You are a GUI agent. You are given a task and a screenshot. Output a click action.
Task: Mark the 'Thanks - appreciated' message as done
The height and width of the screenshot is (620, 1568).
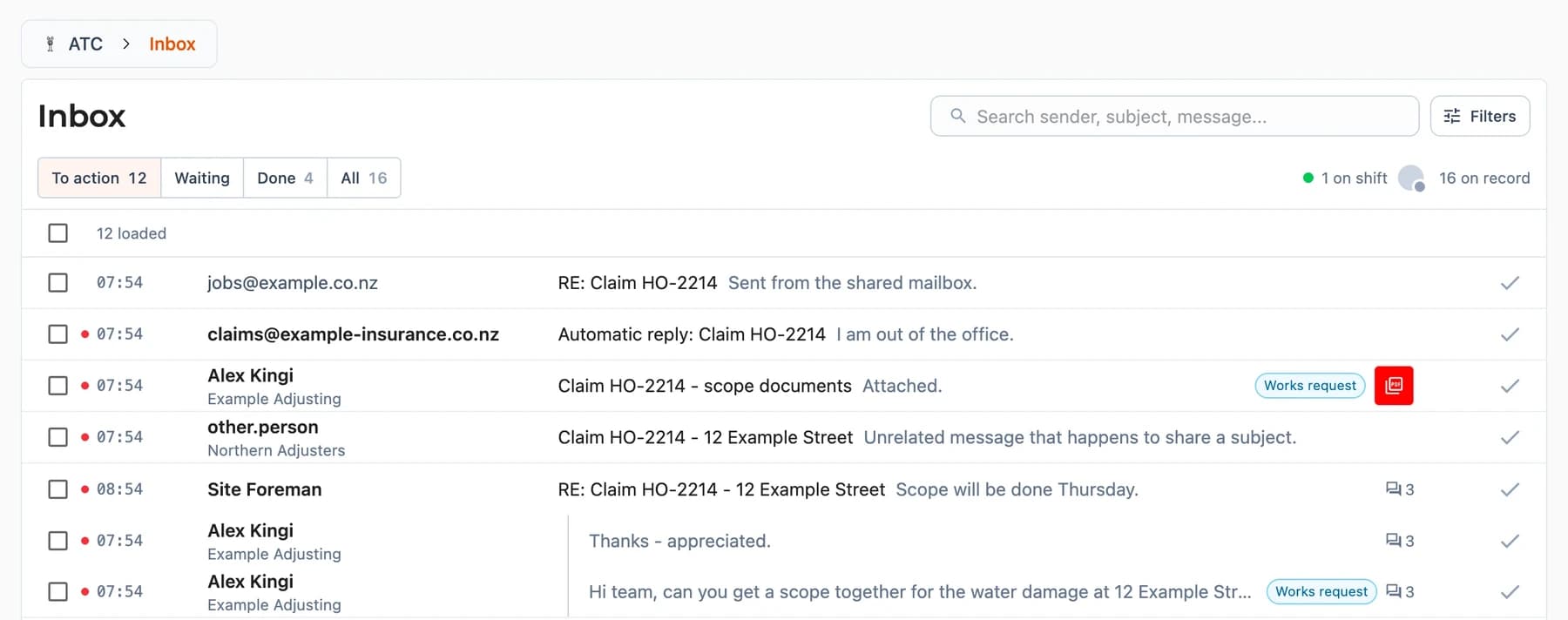(1510, 541)
